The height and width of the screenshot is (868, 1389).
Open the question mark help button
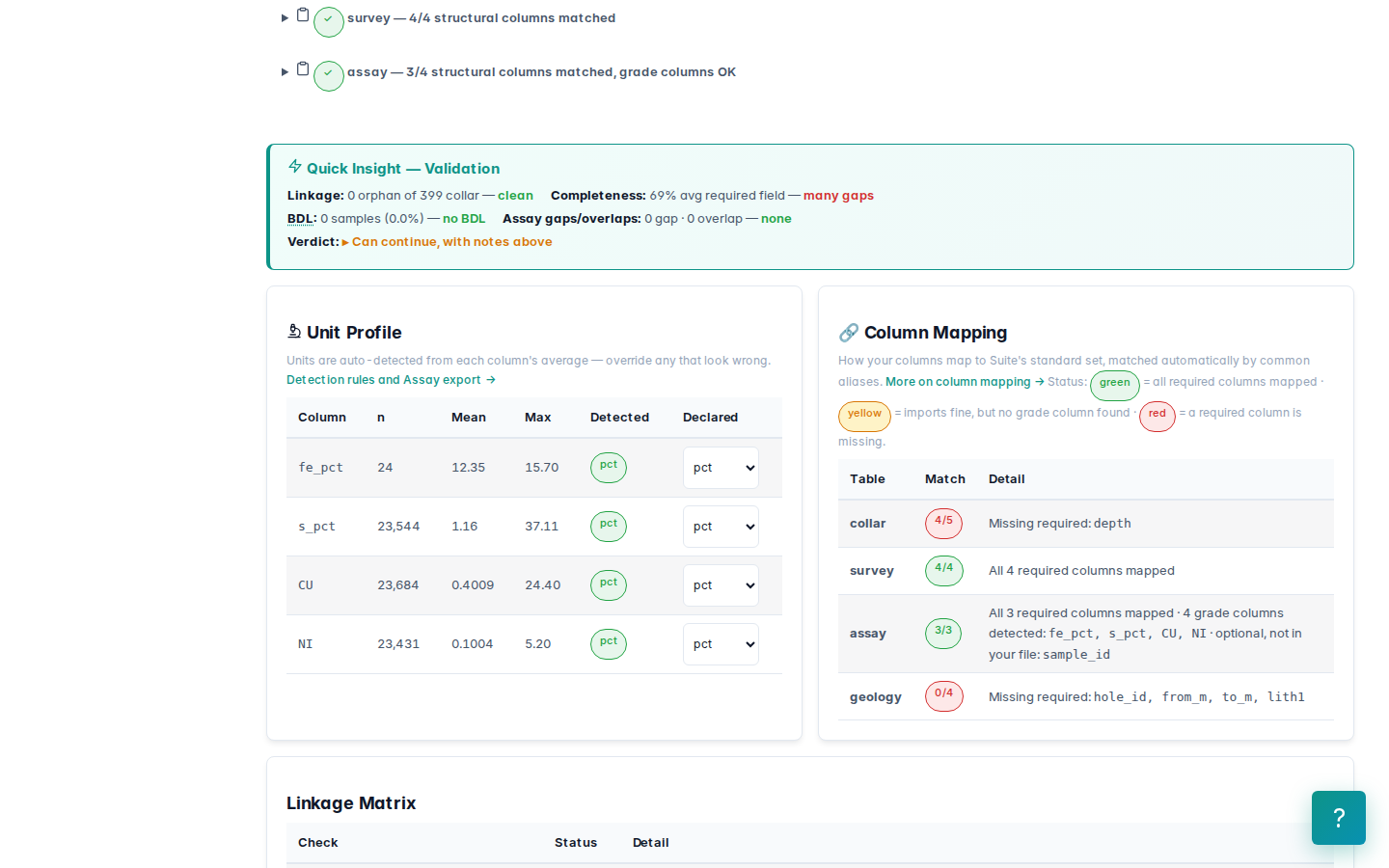click(1339, 818)
